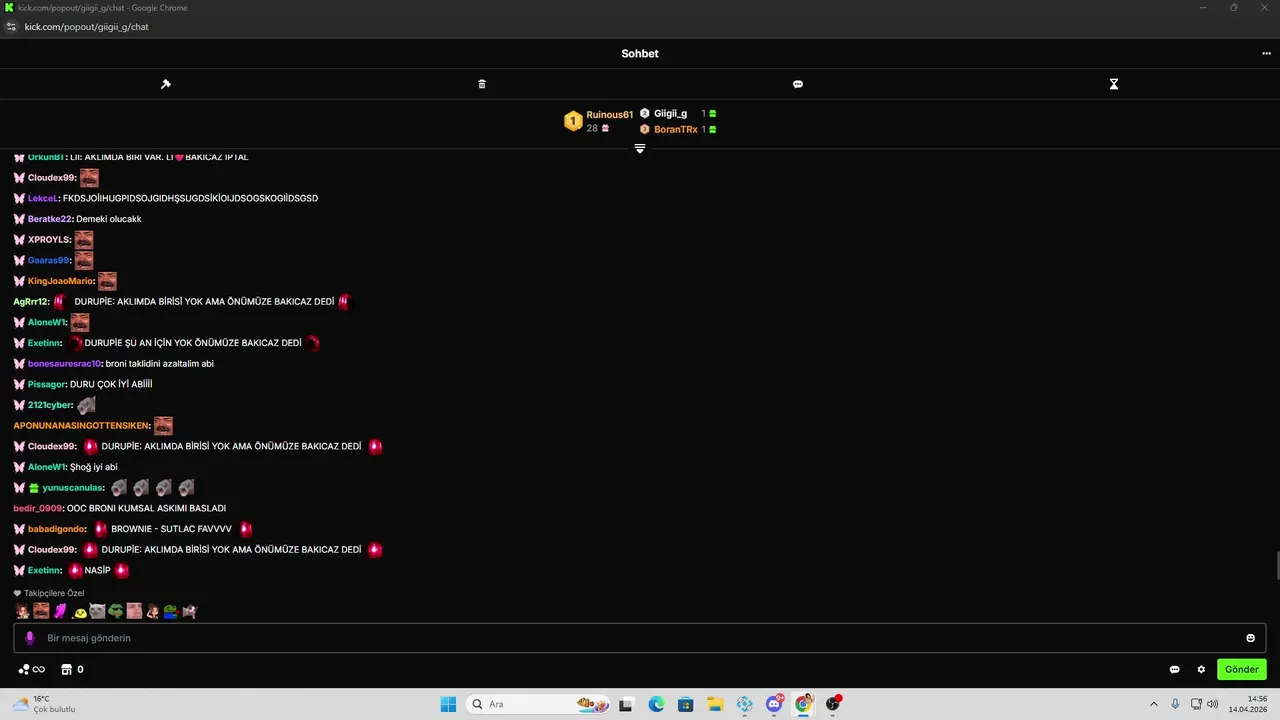The height and width of the screenshot is (720, 1280).
Task: Open Ruinous61 profile from leaderboard
Action: [610, 115]
